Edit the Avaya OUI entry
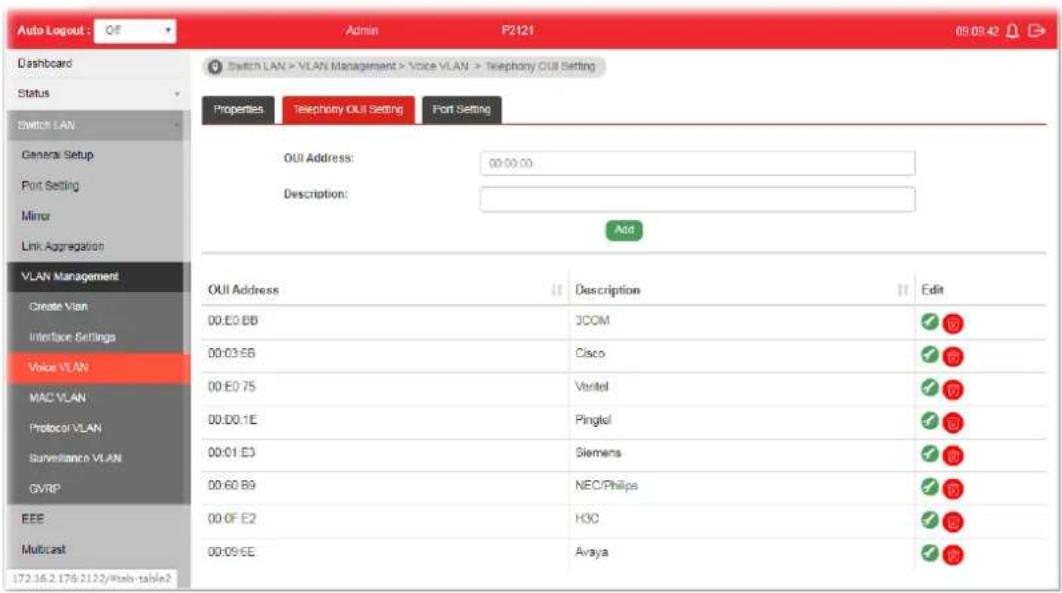This screenshot has width=1062, height=593. tap(930, 552)
